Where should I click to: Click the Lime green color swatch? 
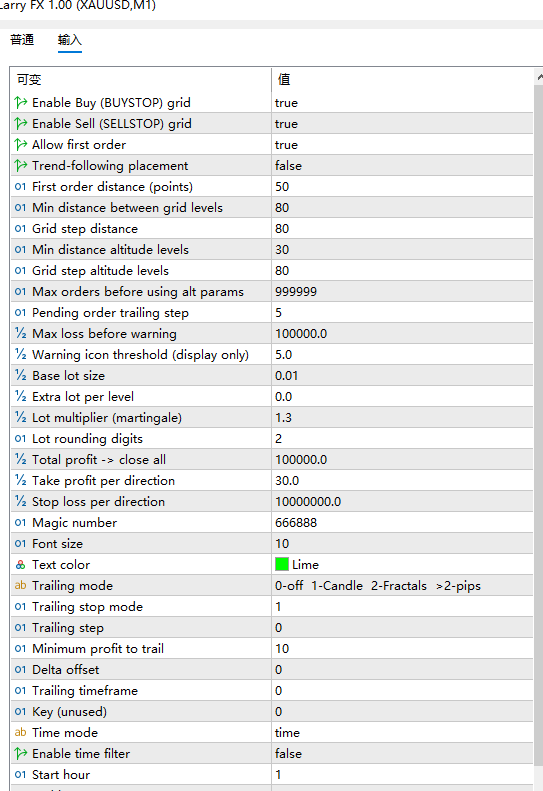282,564
